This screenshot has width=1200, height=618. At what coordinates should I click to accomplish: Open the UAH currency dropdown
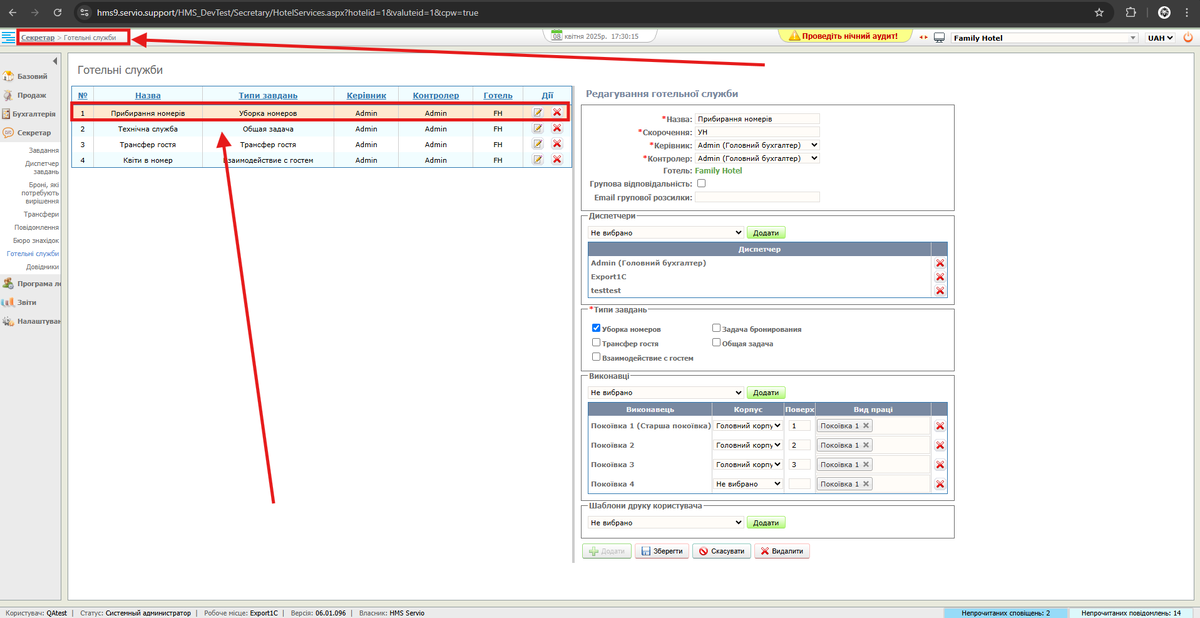click(x=1159, y=37)
